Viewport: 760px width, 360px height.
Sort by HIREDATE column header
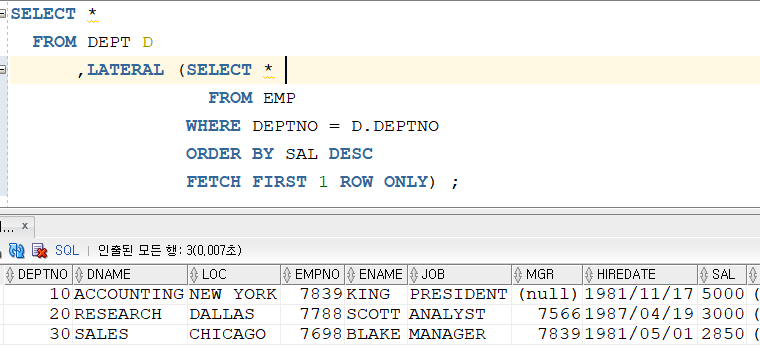(x=640, y=275)
